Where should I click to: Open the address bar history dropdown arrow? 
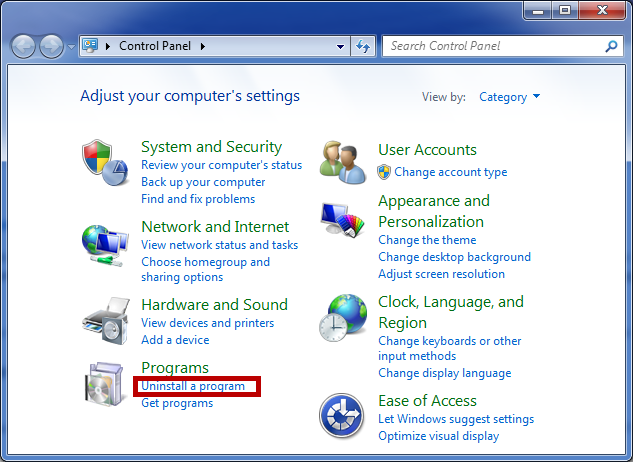click(340, 46)
